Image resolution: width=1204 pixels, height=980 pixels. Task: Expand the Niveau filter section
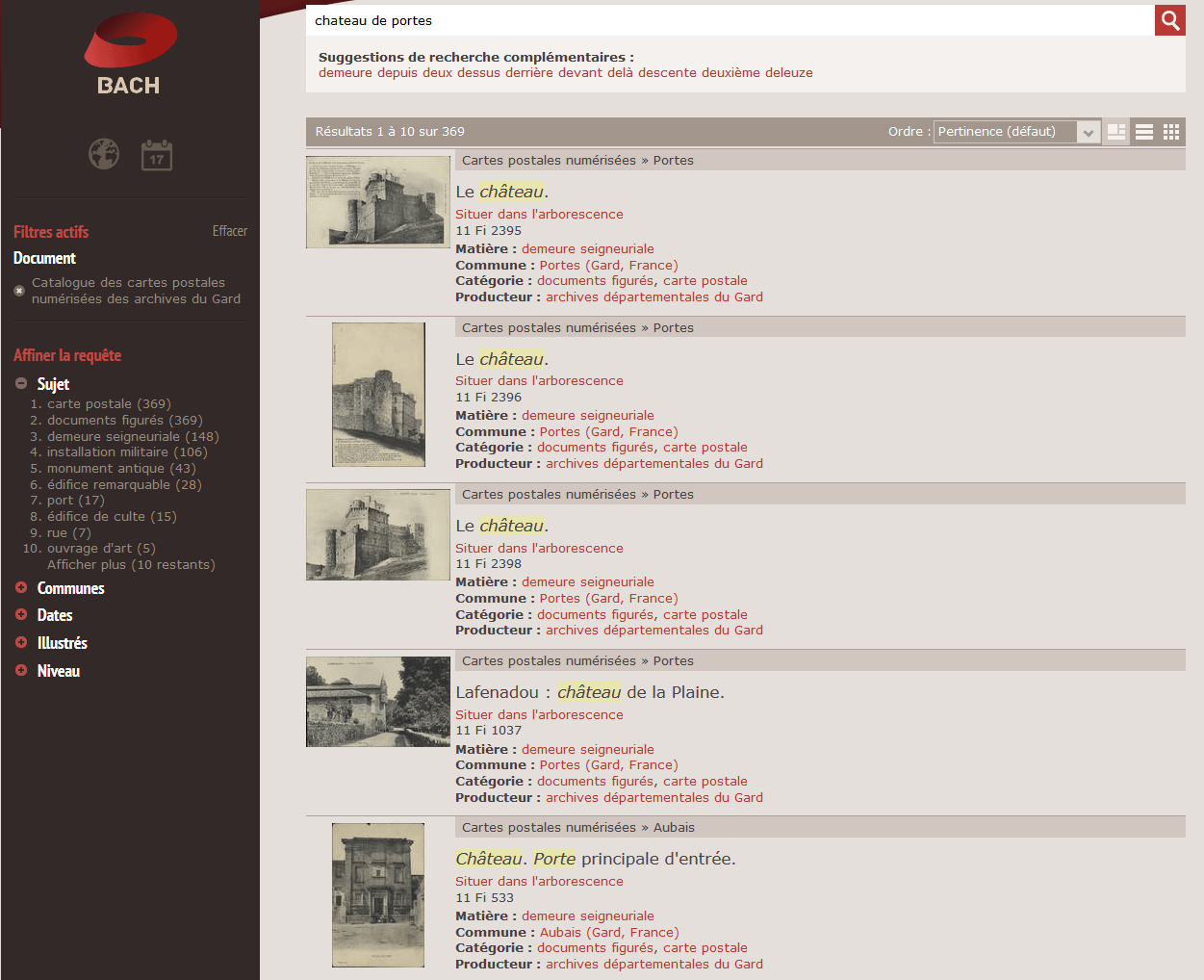19,670
